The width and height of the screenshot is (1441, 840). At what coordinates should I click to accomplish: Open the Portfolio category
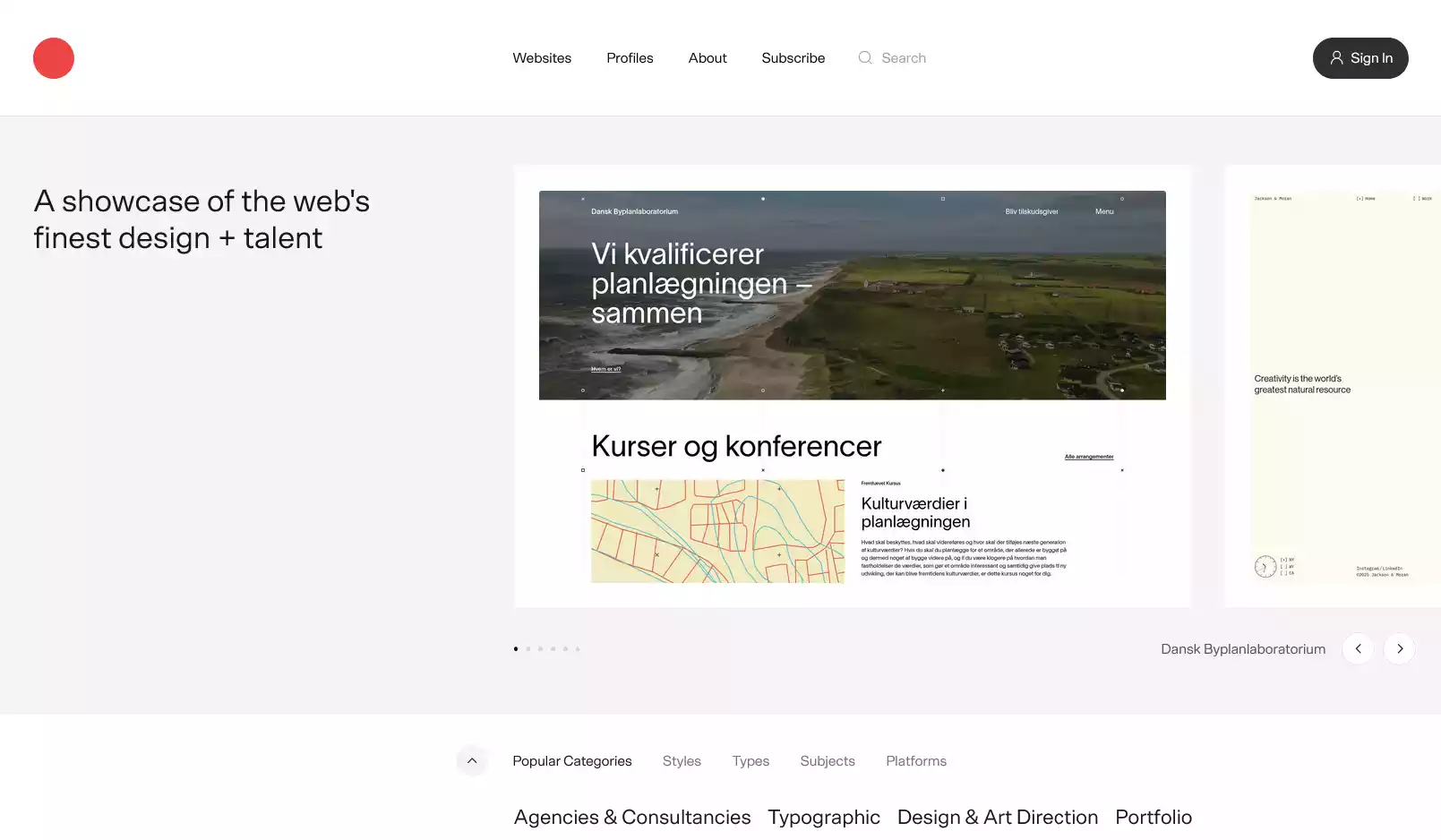[1154, 818]
